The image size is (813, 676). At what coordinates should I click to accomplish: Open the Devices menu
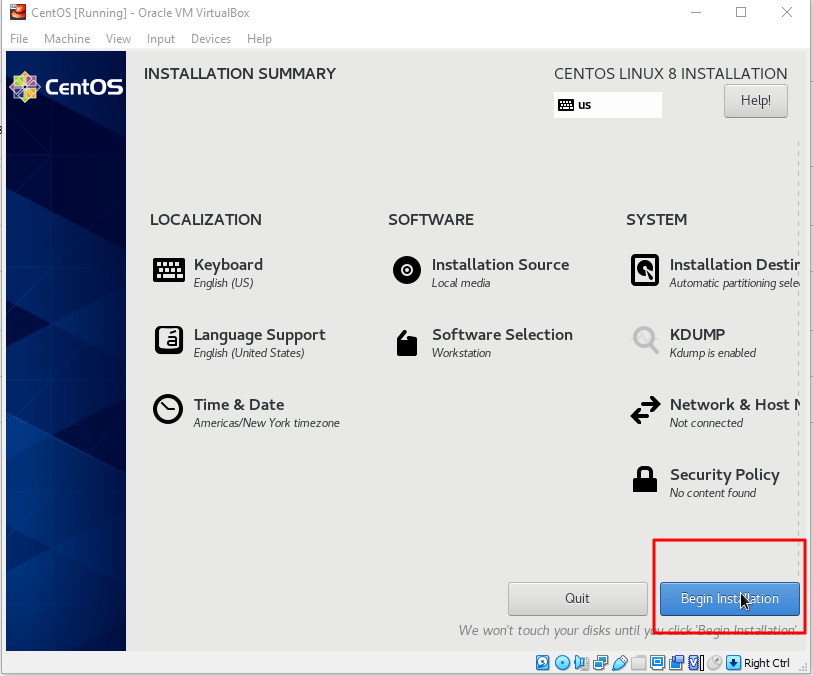211,39
